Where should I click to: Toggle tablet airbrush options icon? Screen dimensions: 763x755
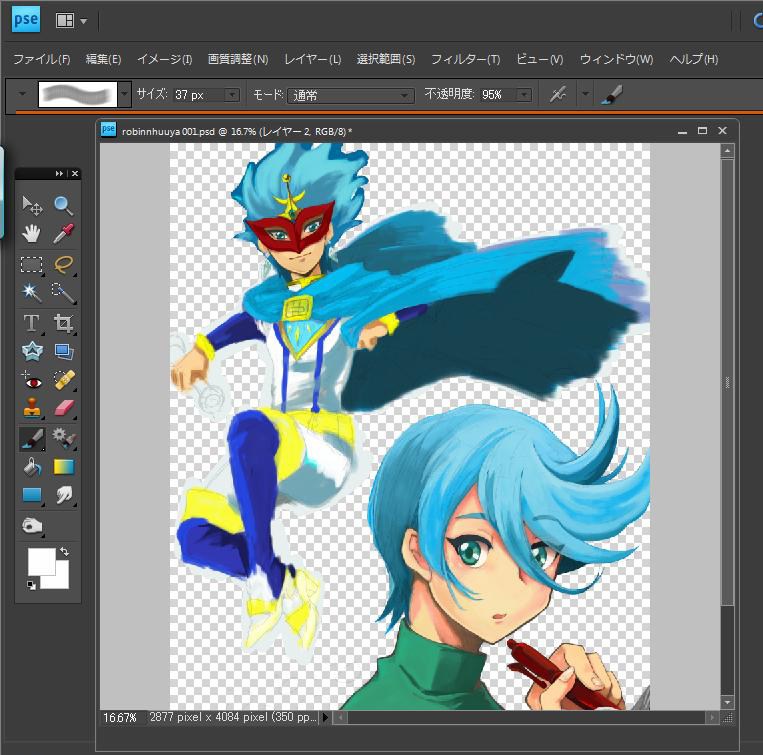click(x=558, y=94)
